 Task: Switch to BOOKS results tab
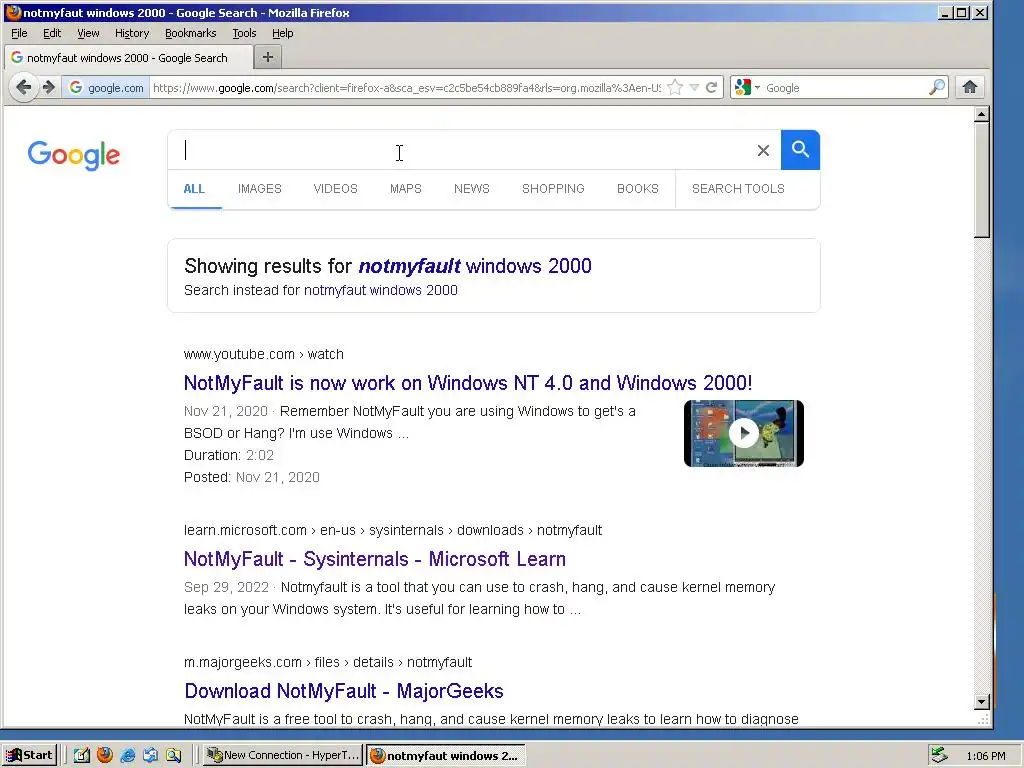click(637, 189)
